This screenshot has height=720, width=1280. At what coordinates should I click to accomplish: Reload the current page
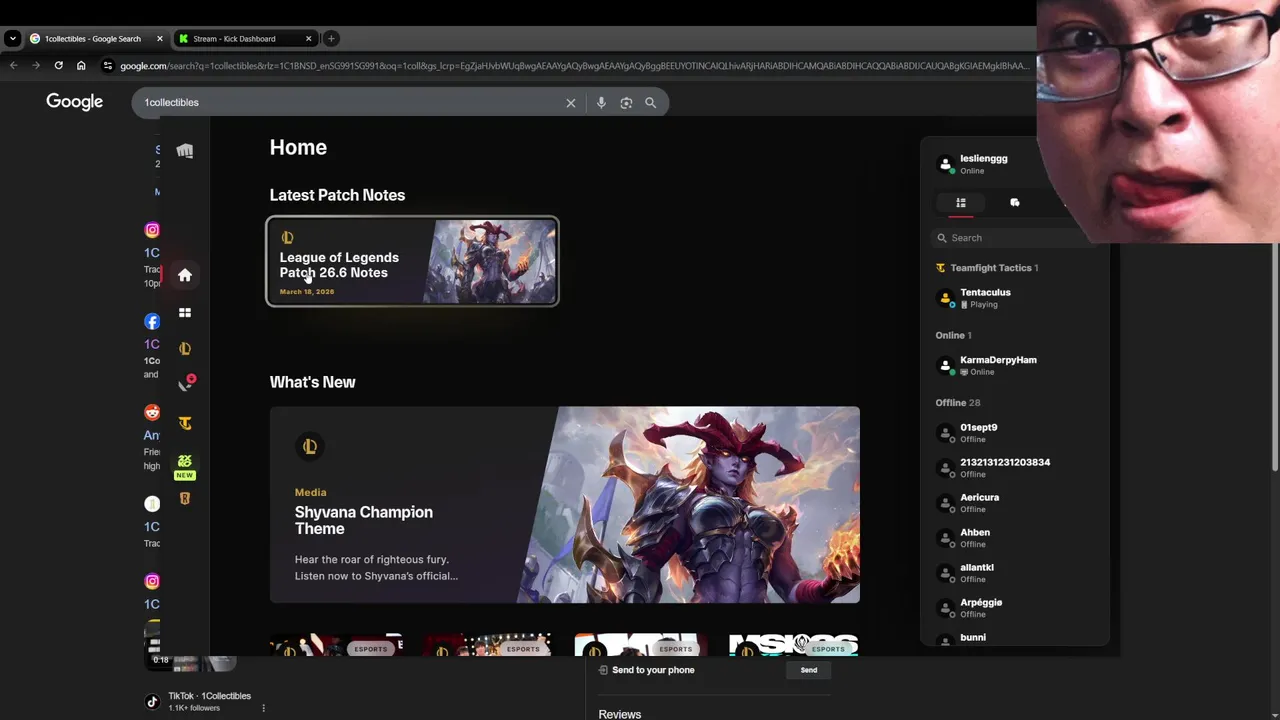click(x=58, y=66)
